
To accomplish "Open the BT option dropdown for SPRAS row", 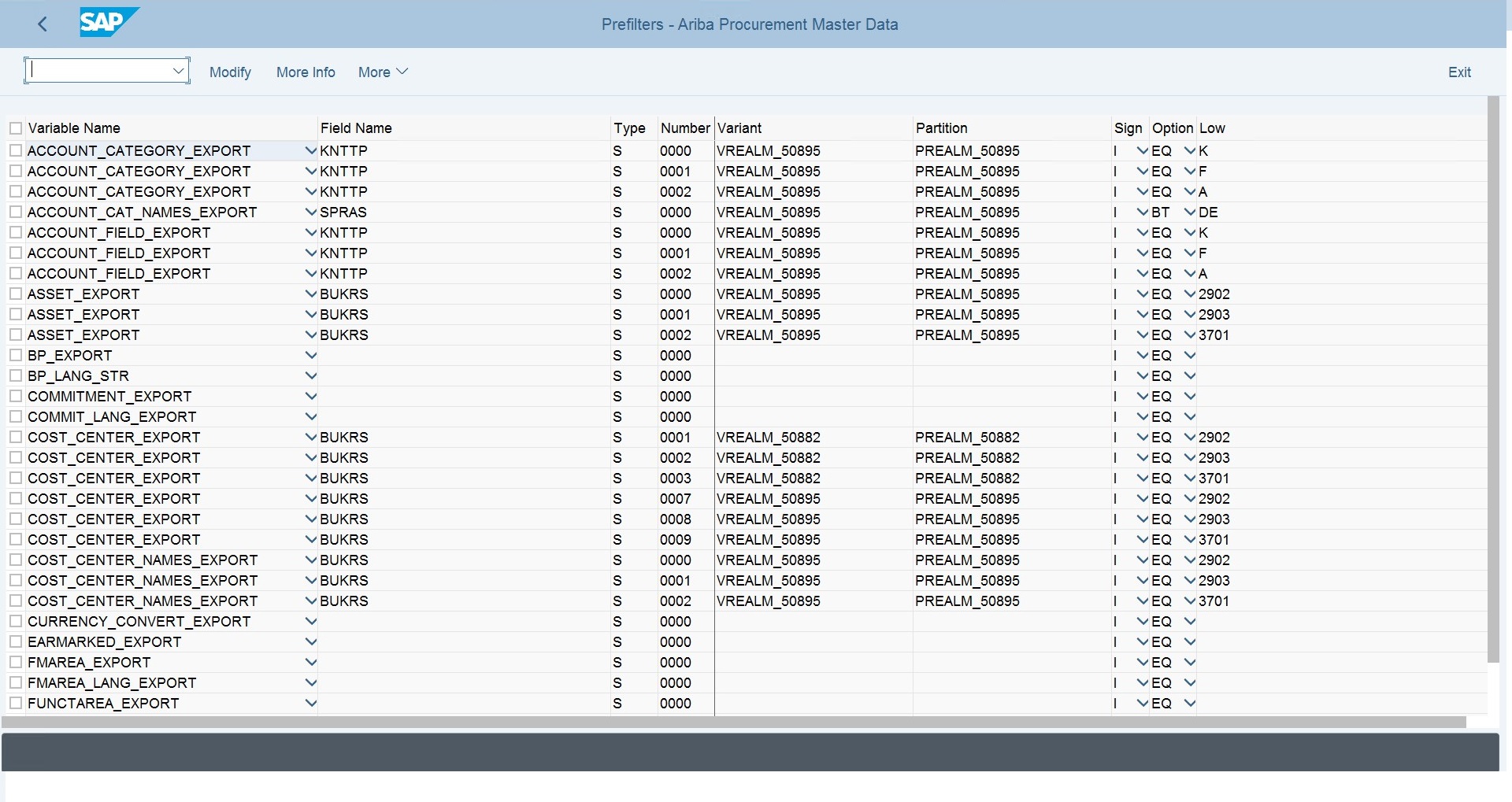I will coord(1190,212).
